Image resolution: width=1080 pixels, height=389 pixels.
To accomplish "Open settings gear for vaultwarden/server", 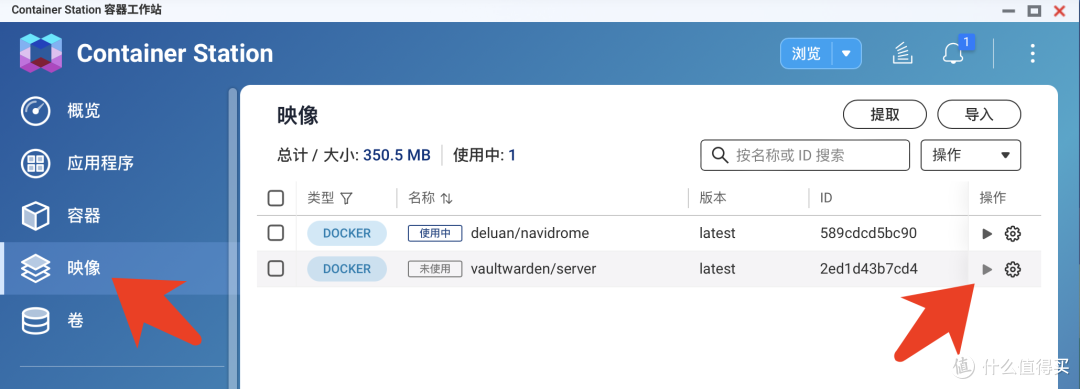I will tap(1012, 269).
